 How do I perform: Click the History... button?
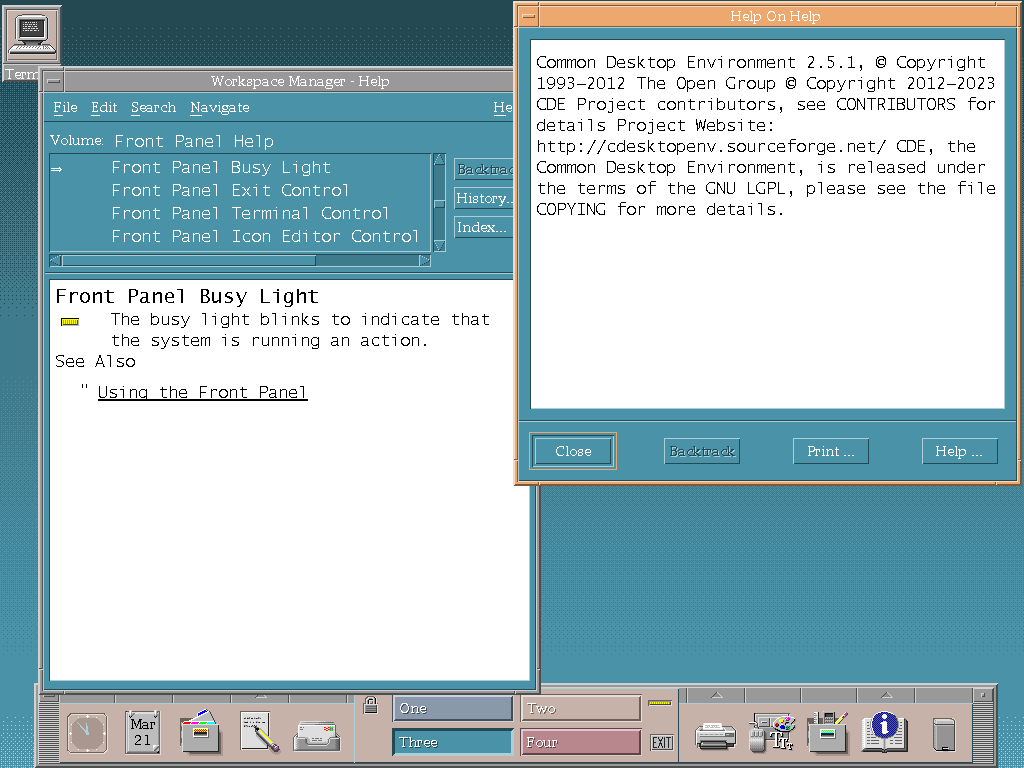(484, 198)
